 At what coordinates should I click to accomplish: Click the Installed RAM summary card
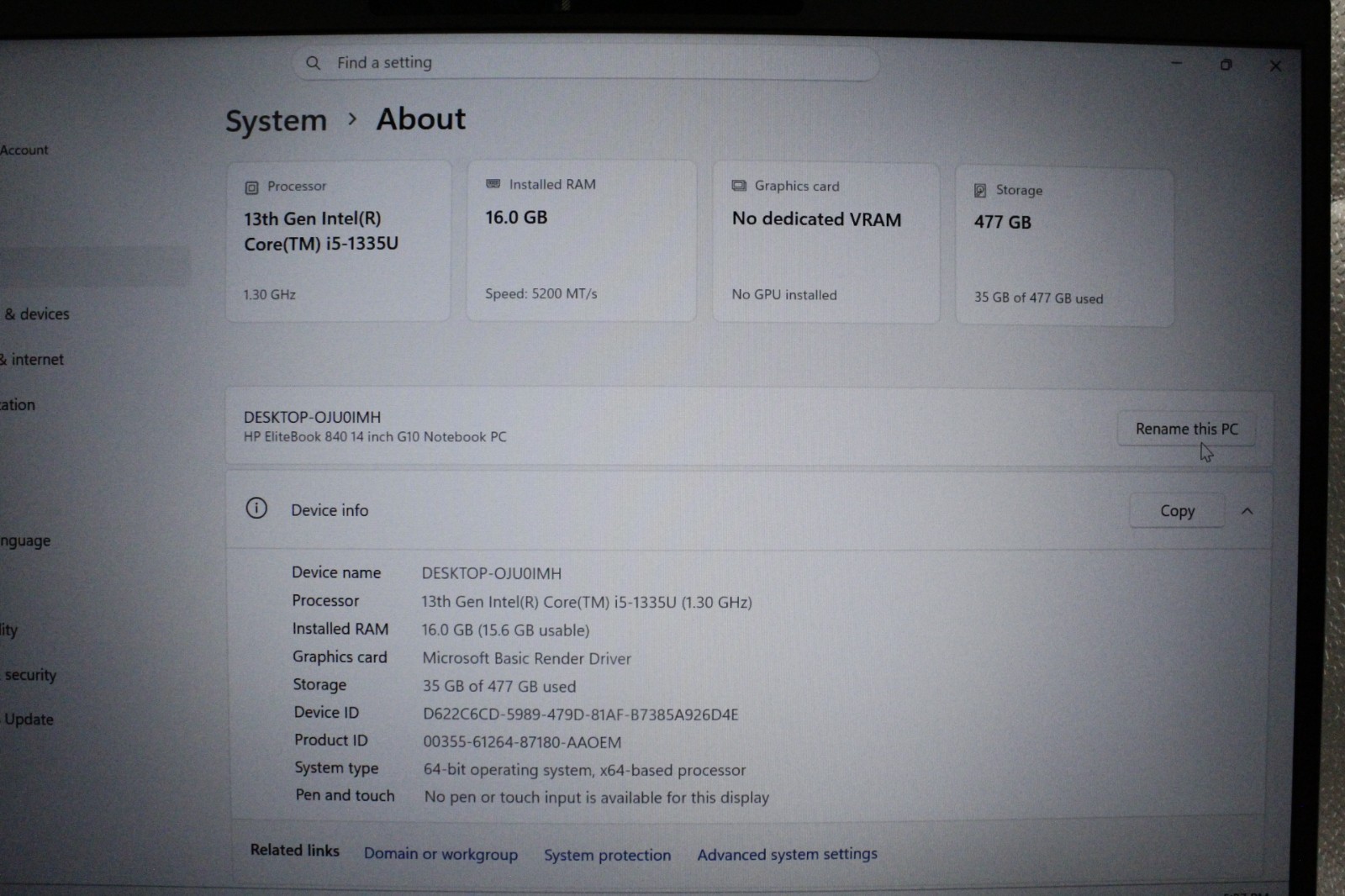point(581,241)
